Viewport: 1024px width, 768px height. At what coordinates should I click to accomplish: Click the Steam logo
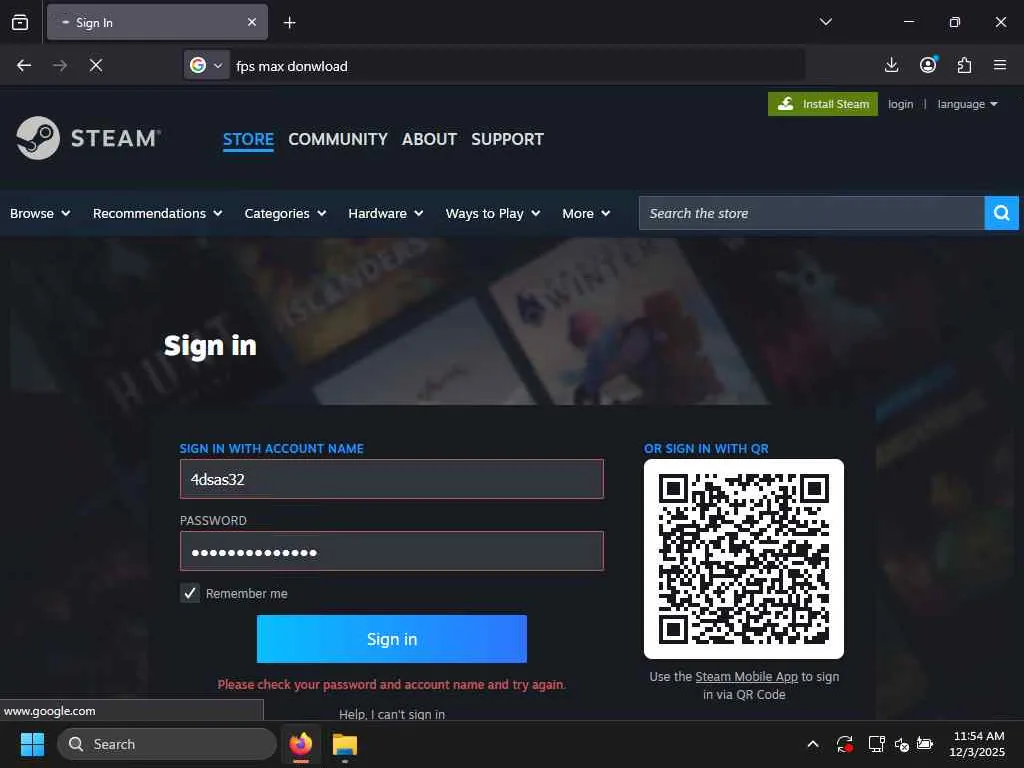[x=88, y=138]
